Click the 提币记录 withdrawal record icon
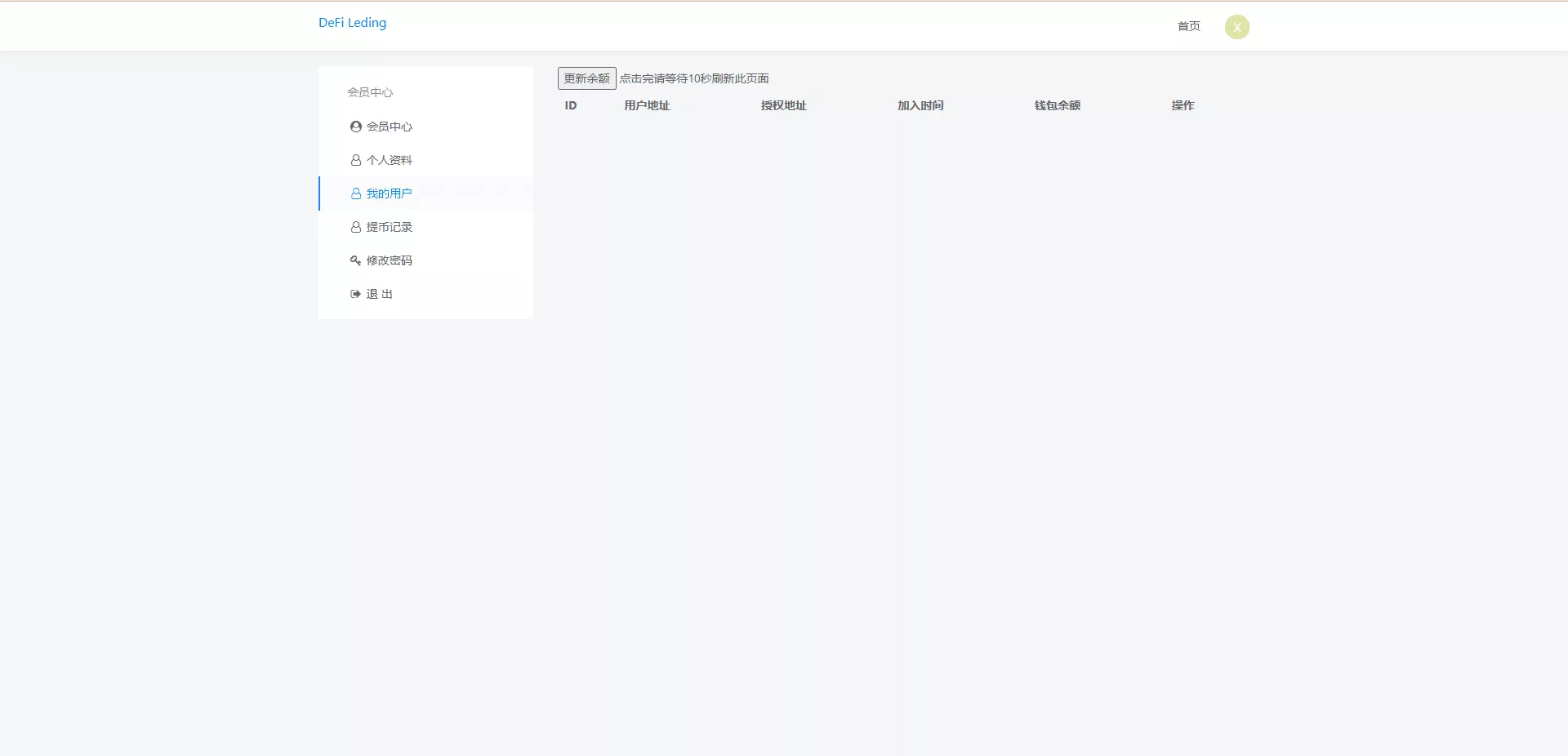The height and width of the screenshot is (756, 1568). (x=354, y=227)
